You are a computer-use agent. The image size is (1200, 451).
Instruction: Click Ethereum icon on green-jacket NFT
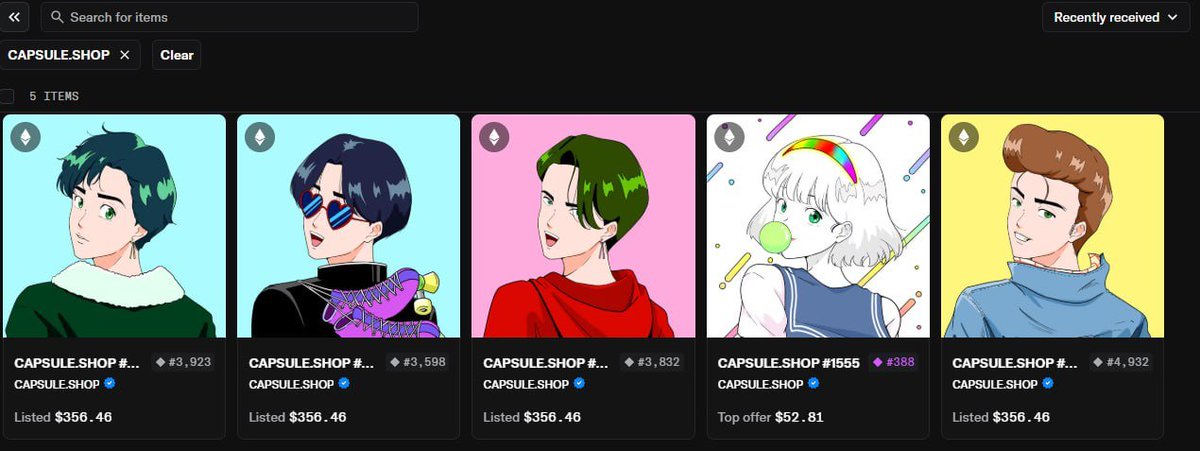[x=25, y=137]
